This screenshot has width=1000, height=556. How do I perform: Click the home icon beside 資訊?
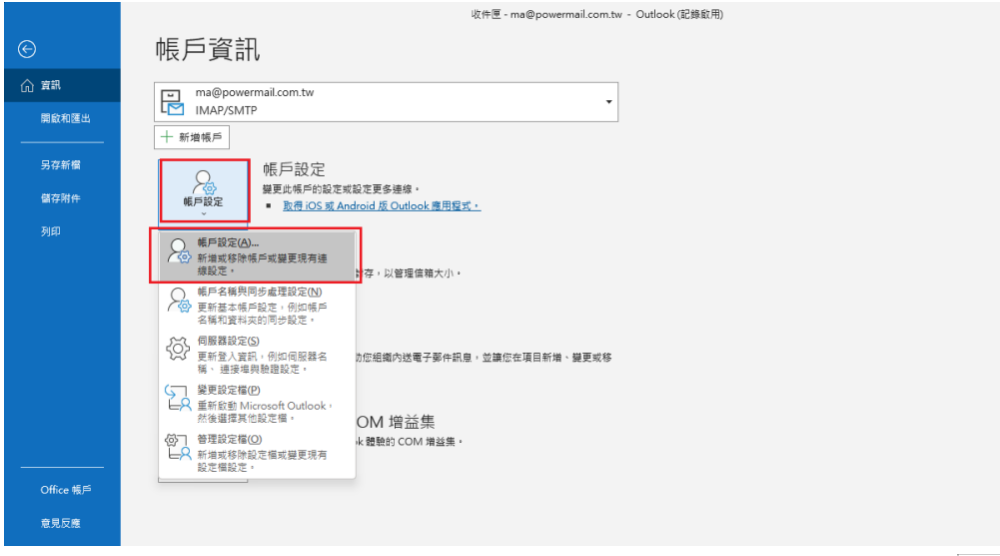[x=27, y=85]
